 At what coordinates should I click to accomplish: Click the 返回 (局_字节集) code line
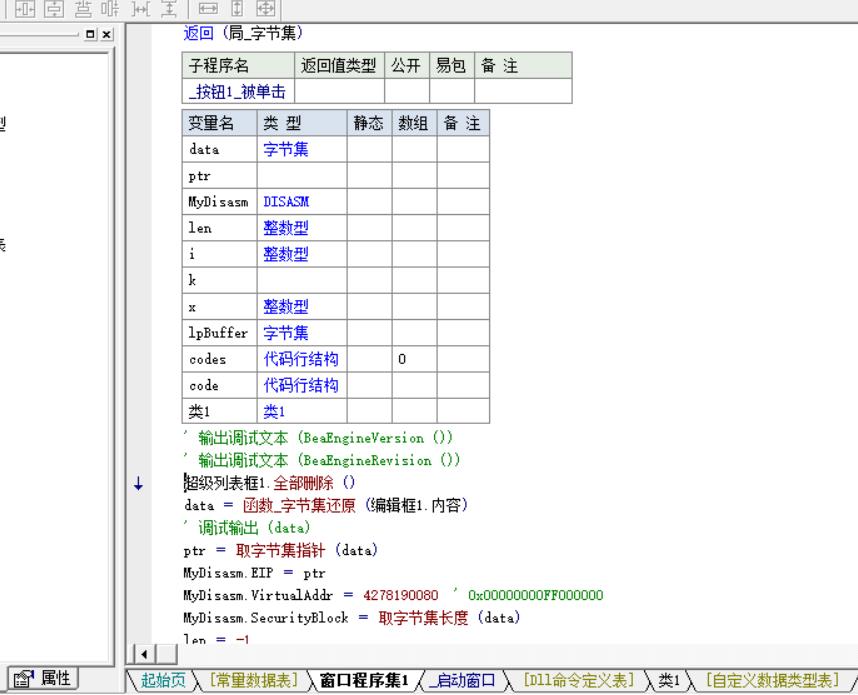point(243,33)
